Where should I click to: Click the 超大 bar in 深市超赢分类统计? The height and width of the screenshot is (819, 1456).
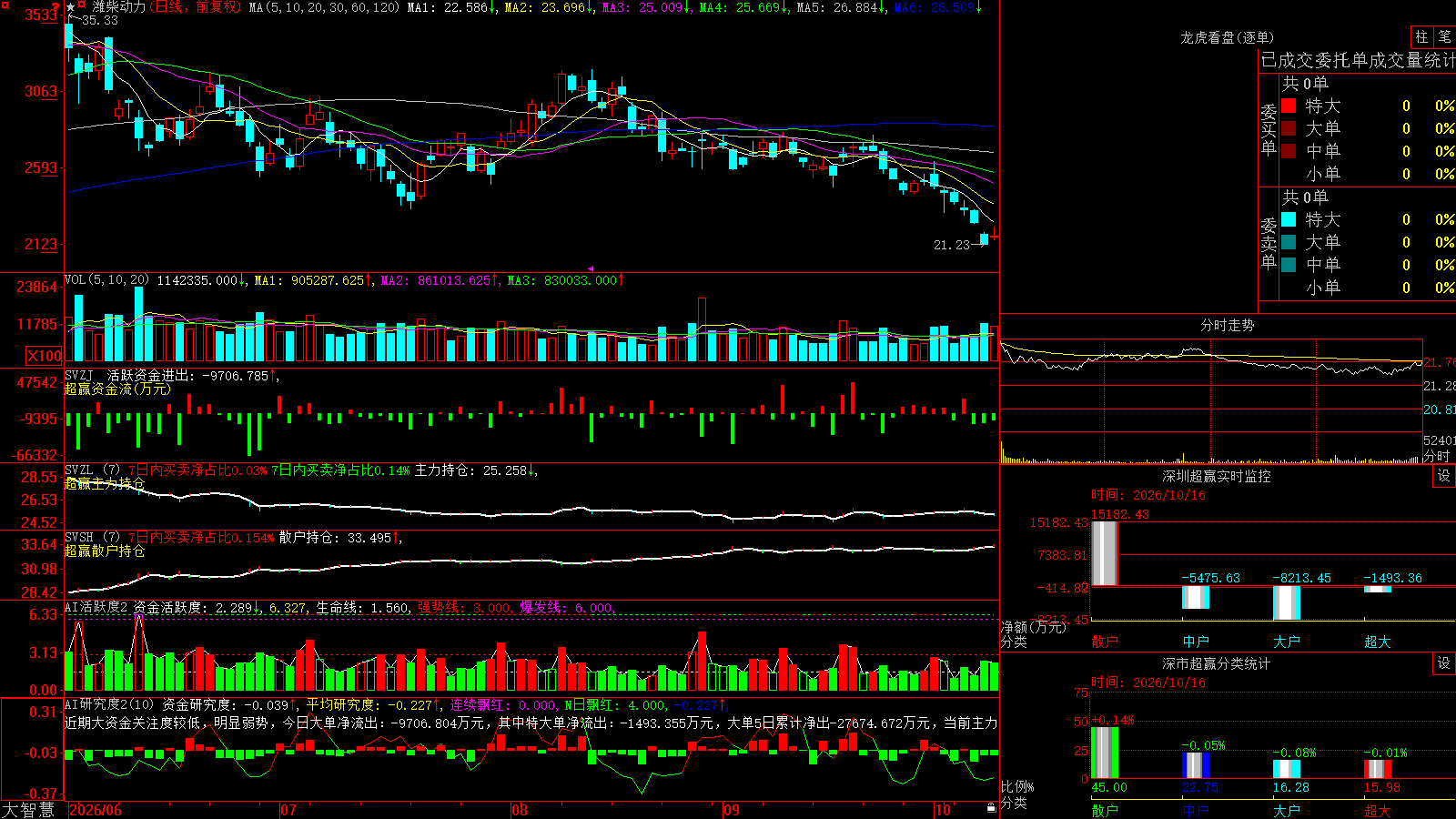(x=1378, y=769)
